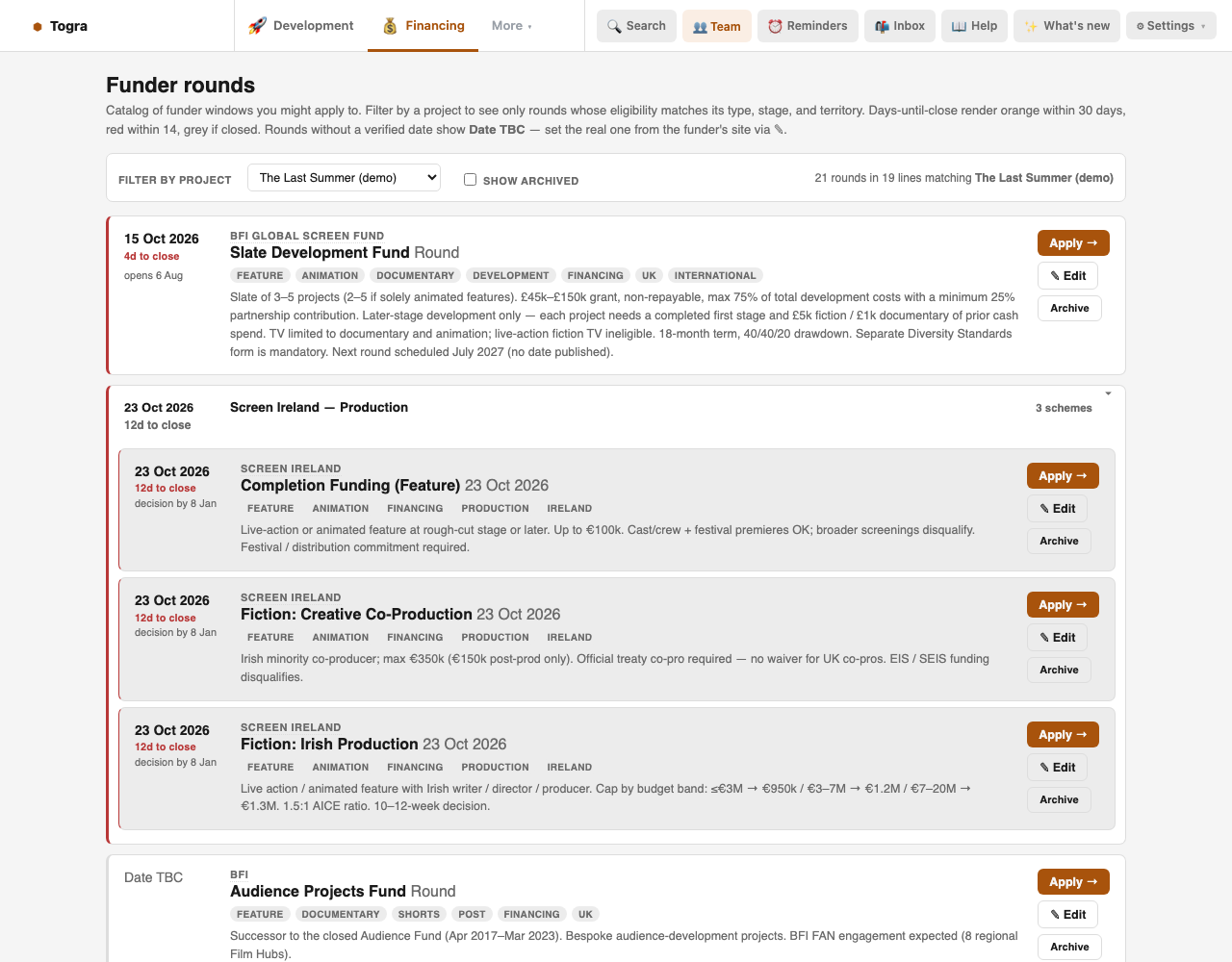Click the mailbox icon in Inbox

point(882,26)
